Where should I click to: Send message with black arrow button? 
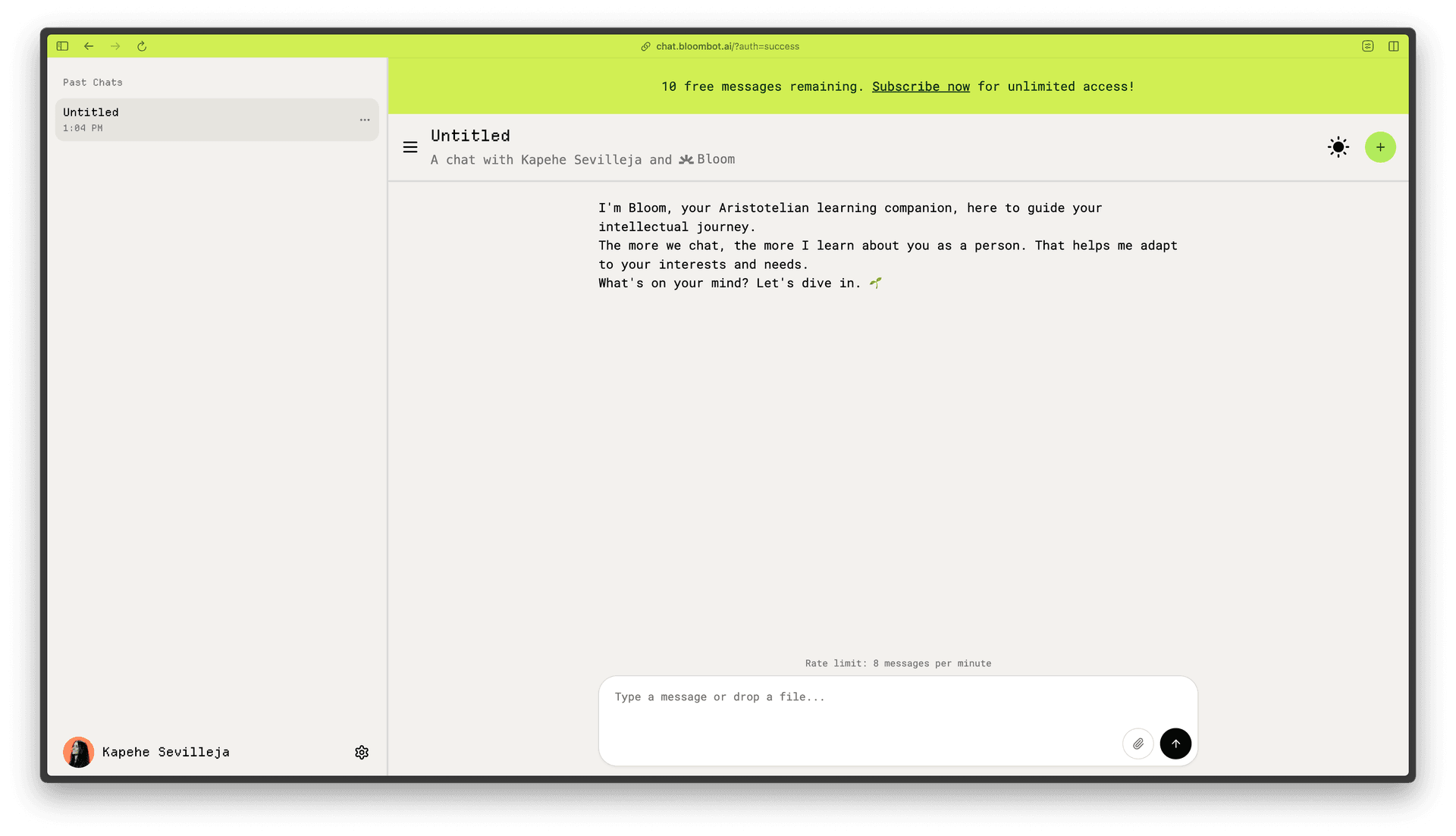coord(1175,744)
